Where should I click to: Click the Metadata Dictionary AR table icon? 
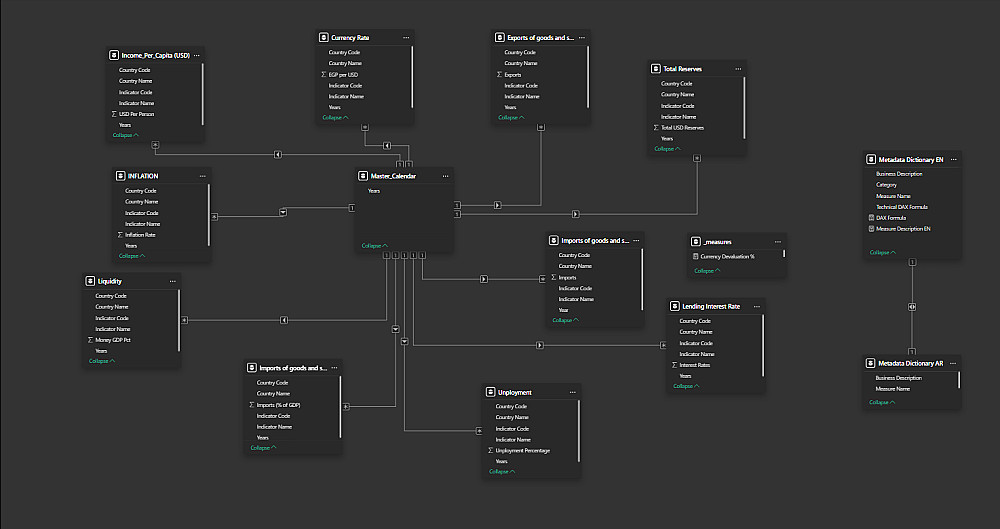pos(870,363)
